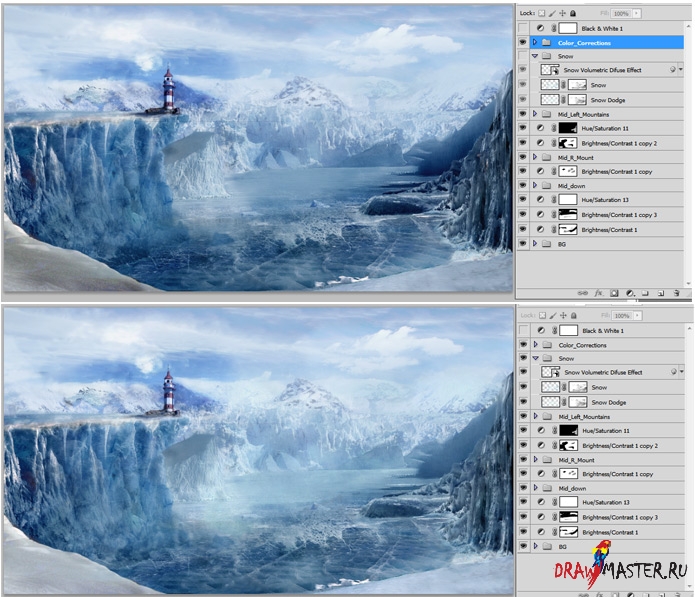This screenshot has height=597, width=695.
Task: Click Black & White 1 white mask thumbnail, upper panel
Action: pos(567,28)
